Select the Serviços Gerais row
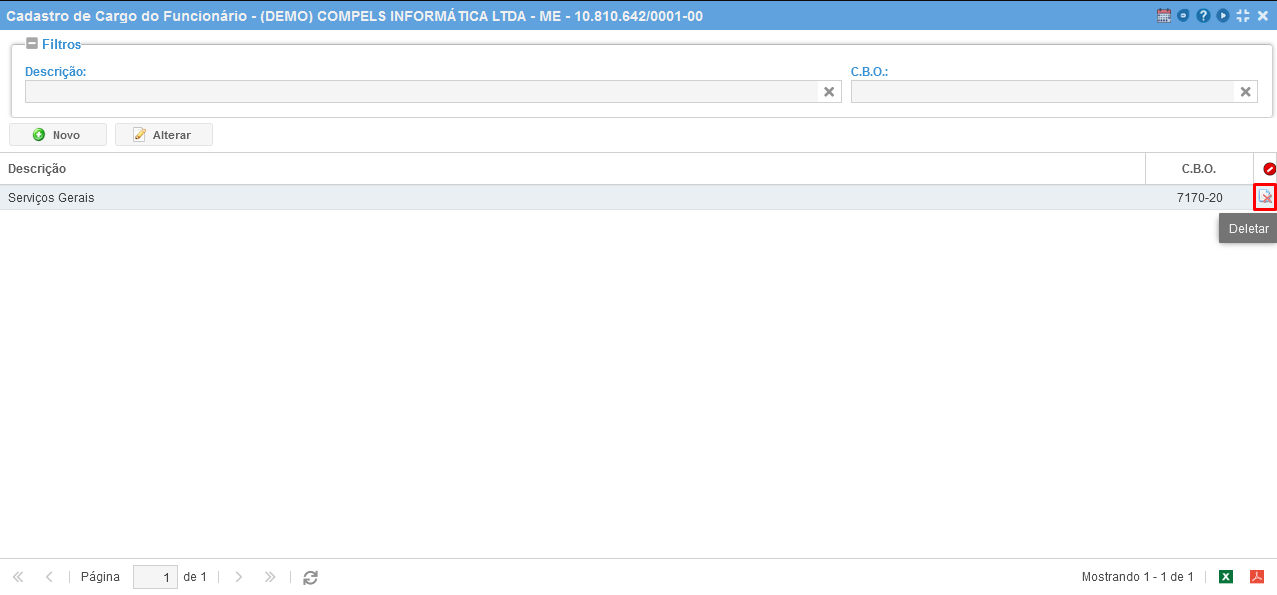This screenshot has width=1277, height=595. (638, 198)
